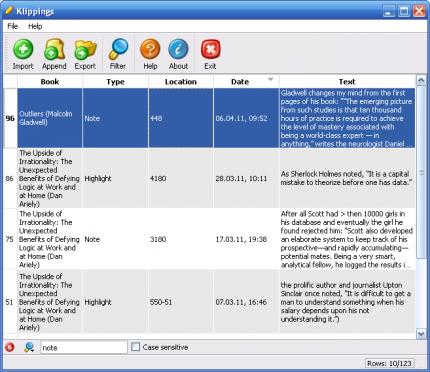Click the vertical scrollbar down arrow

(421, 334)
